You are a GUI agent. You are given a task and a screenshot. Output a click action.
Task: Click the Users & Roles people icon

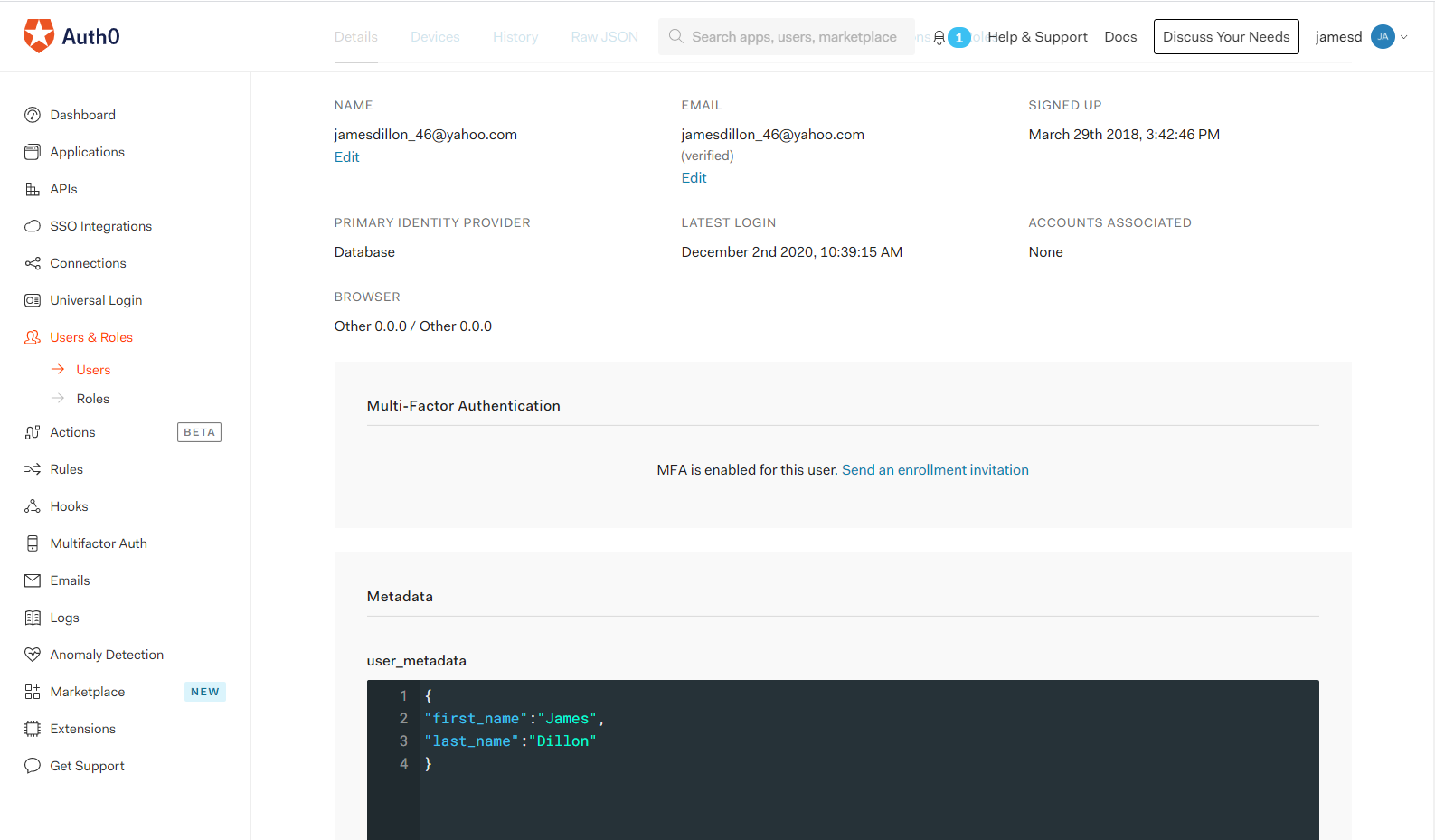coord(33,337)
